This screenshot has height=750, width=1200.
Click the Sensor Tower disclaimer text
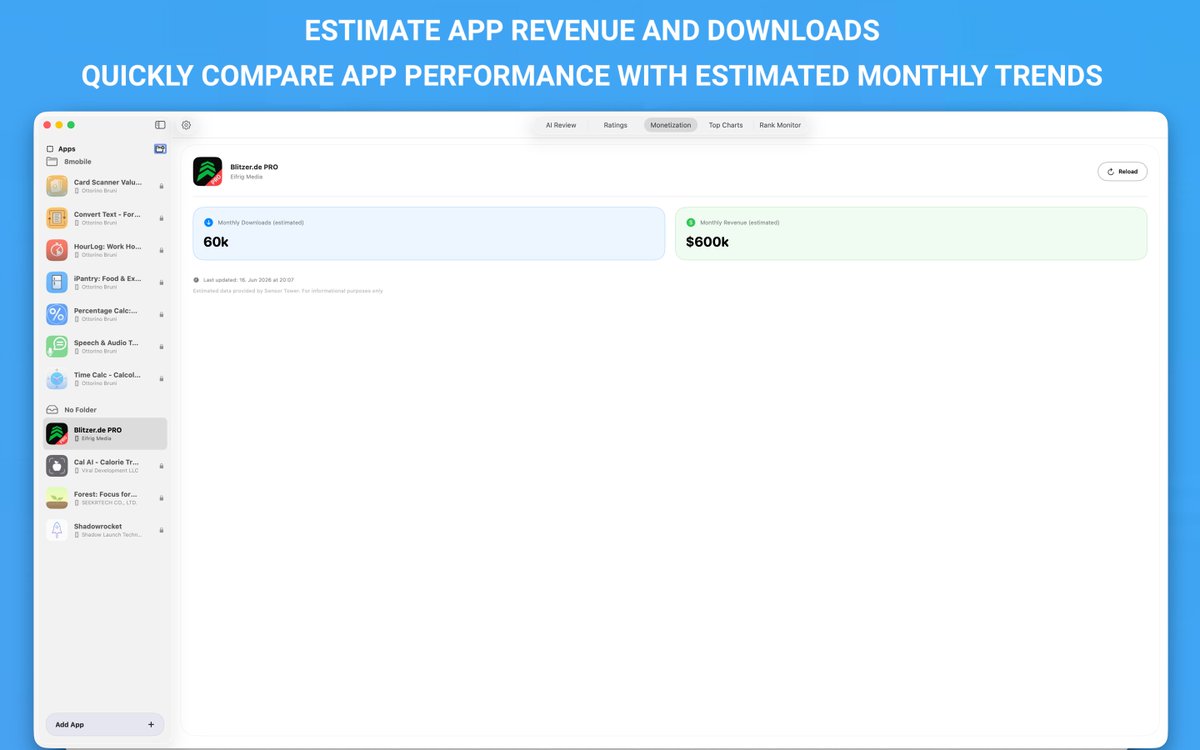[x=288, y=291]
